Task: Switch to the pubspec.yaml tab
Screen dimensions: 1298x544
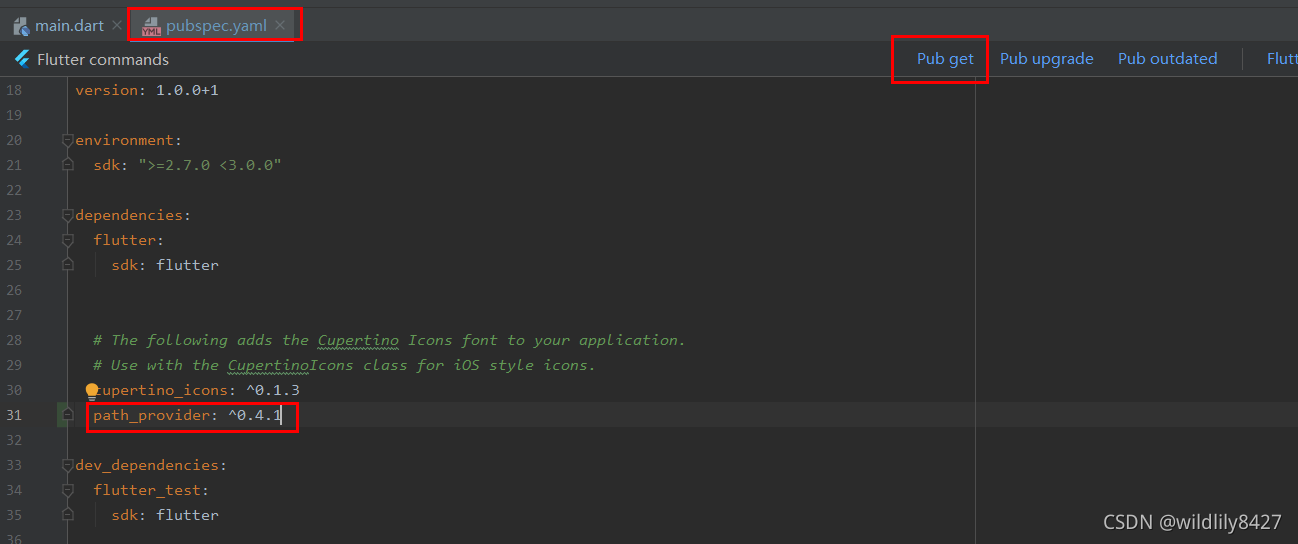Action: 216,26
